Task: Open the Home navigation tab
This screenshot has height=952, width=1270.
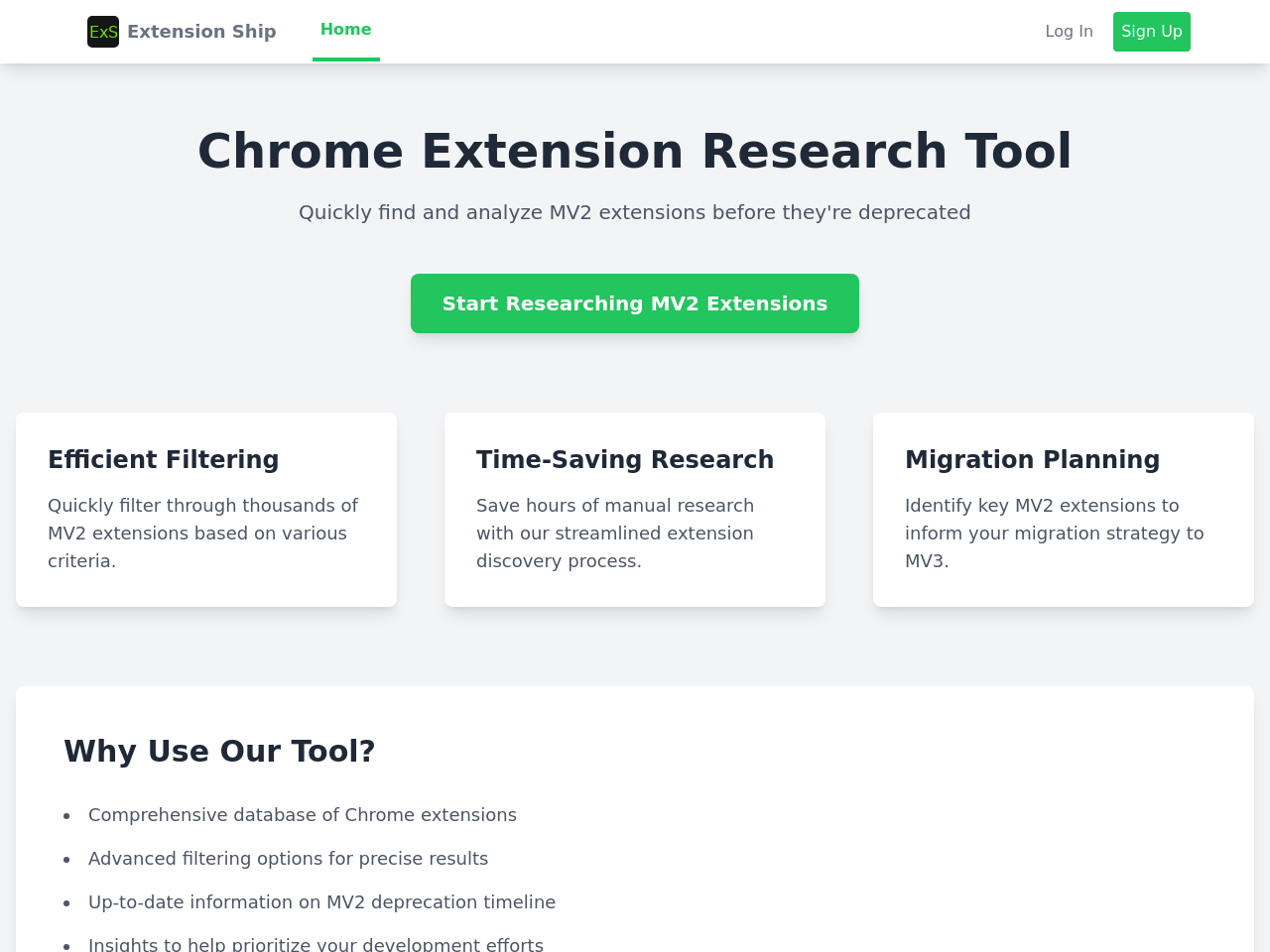Action: coord(345,30)
